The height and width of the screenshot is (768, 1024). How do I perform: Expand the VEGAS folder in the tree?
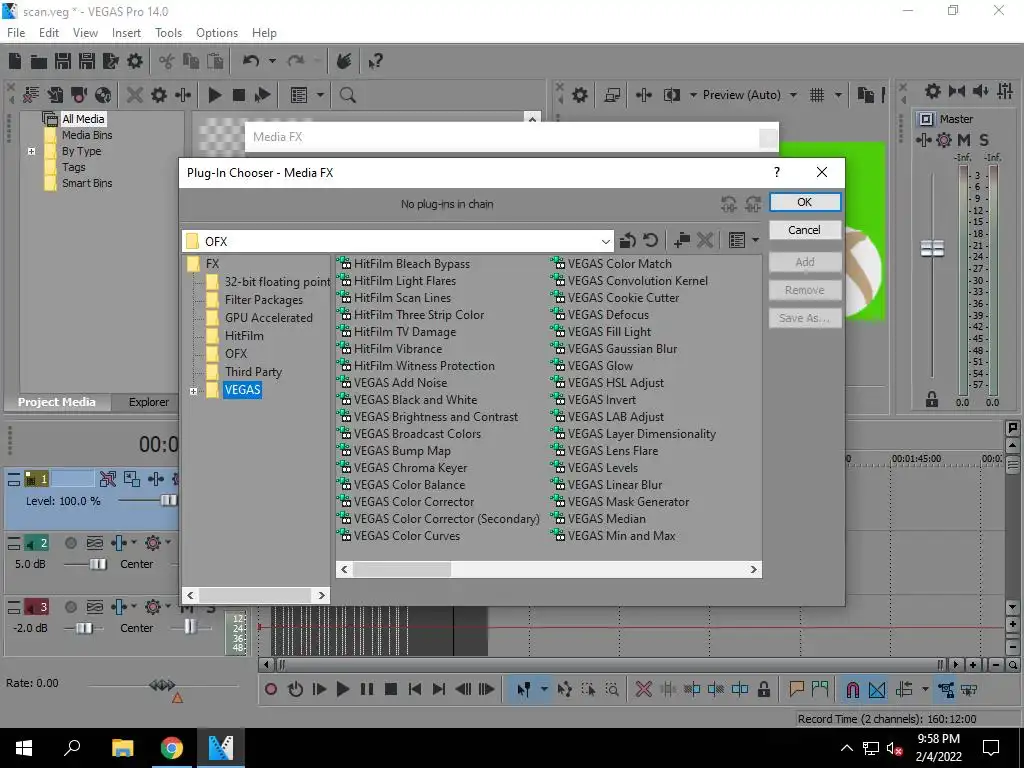click(x=193, y=391)
